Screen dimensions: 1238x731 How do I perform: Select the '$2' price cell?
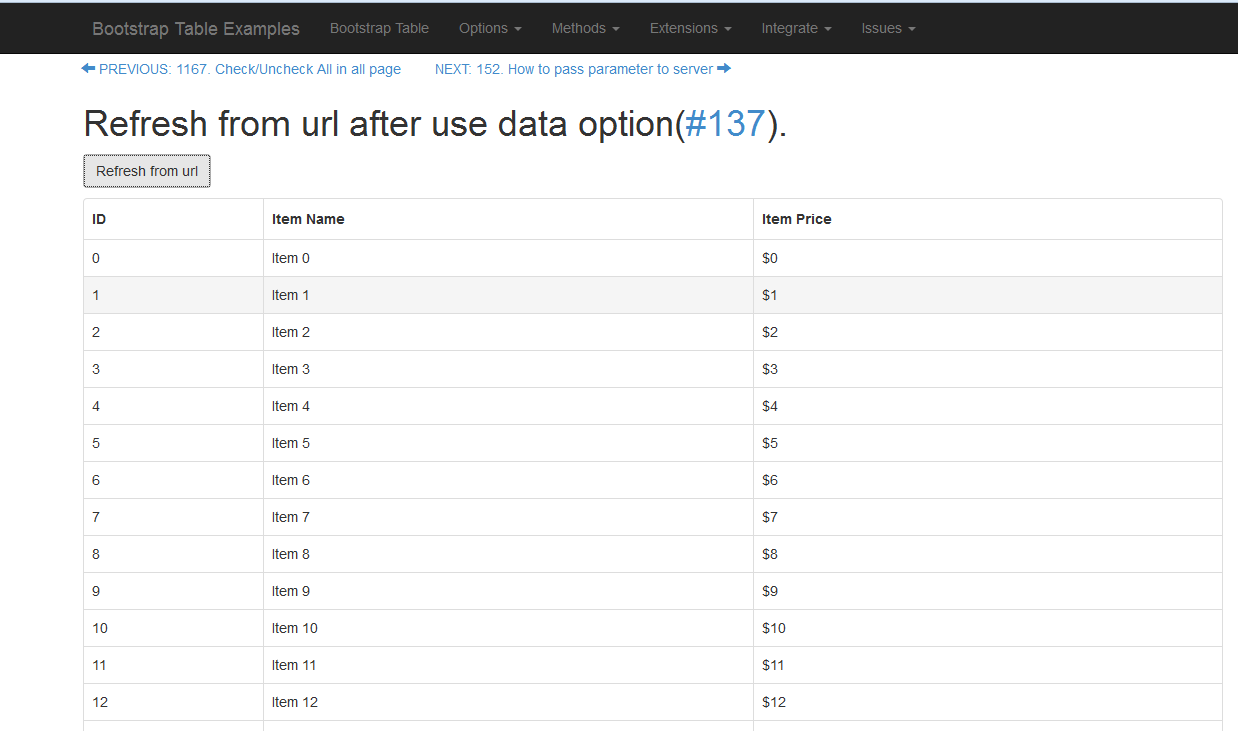[988, 332]
